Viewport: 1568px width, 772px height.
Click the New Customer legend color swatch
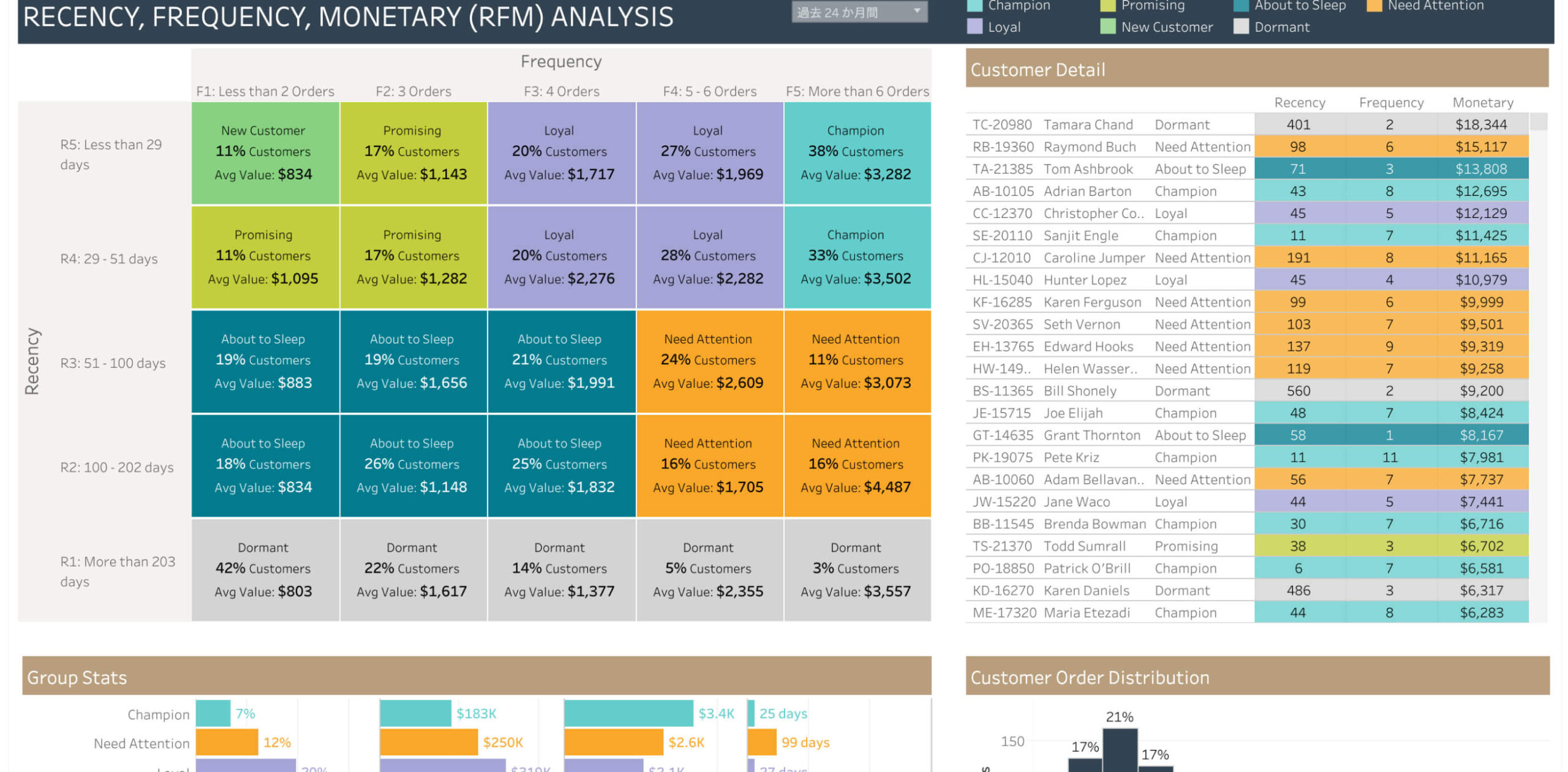click(x=1107, y=27)
